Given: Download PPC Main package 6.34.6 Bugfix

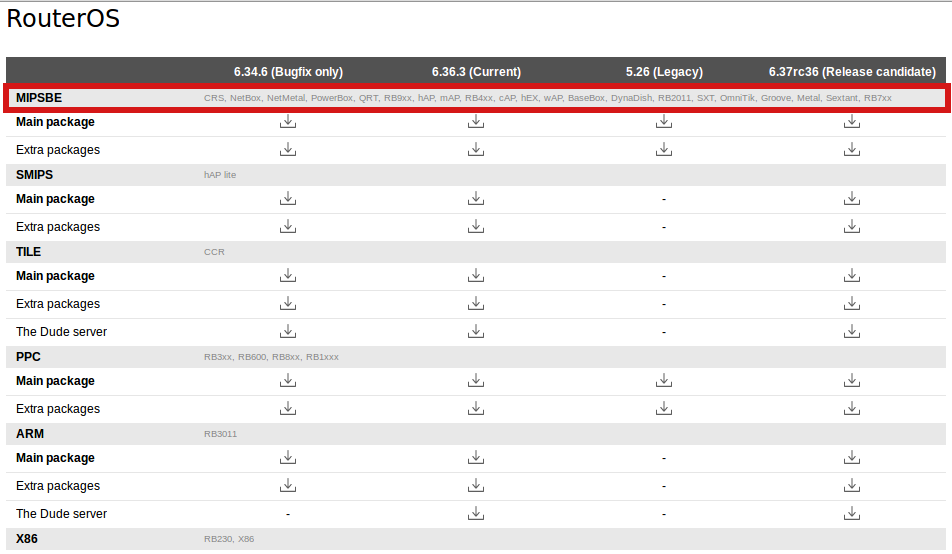Looking at the screenshot, I should coord(288,381).
